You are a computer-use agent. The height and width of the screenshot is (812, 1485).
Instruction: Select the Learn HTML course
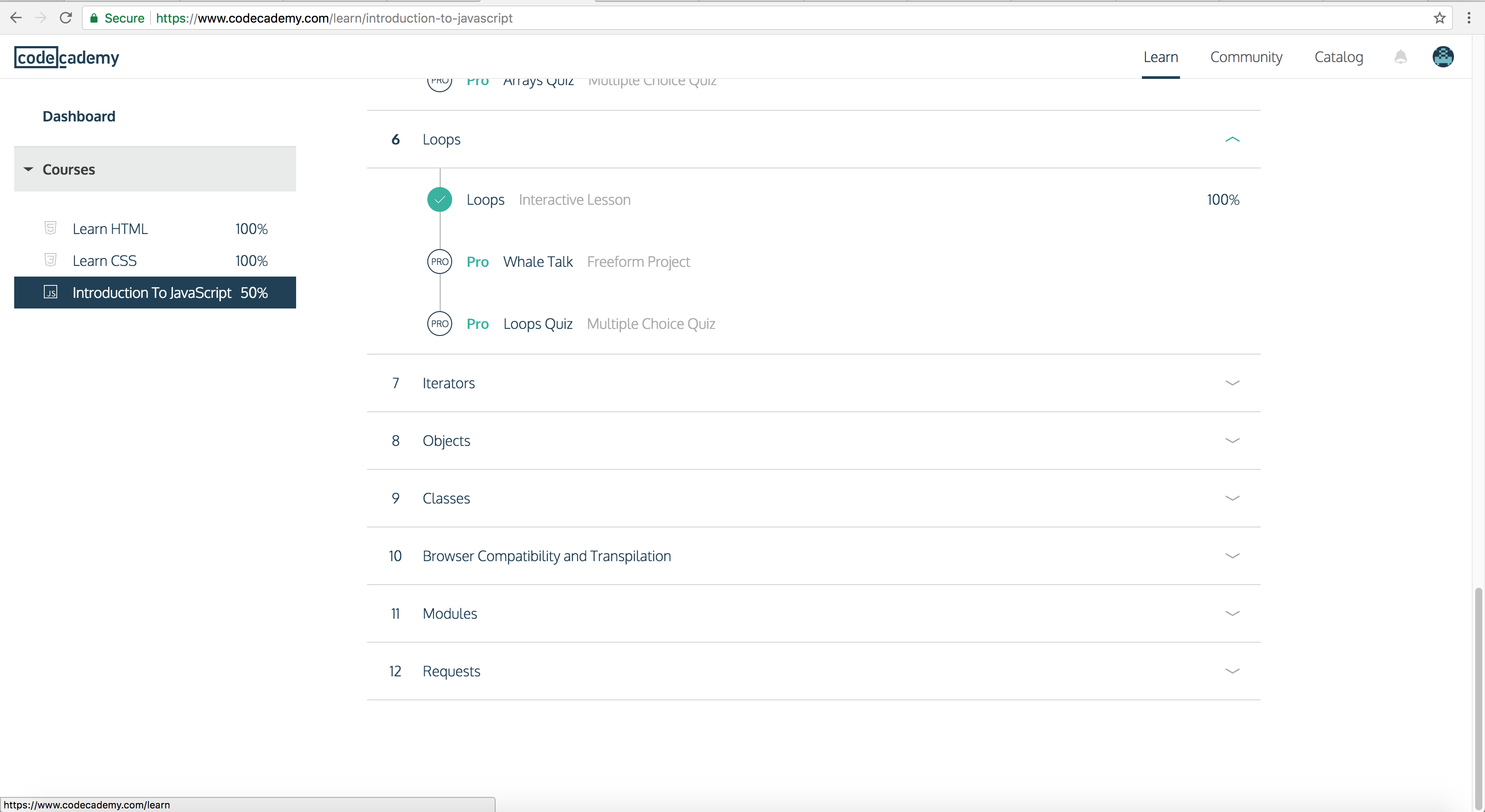(155, 229)
